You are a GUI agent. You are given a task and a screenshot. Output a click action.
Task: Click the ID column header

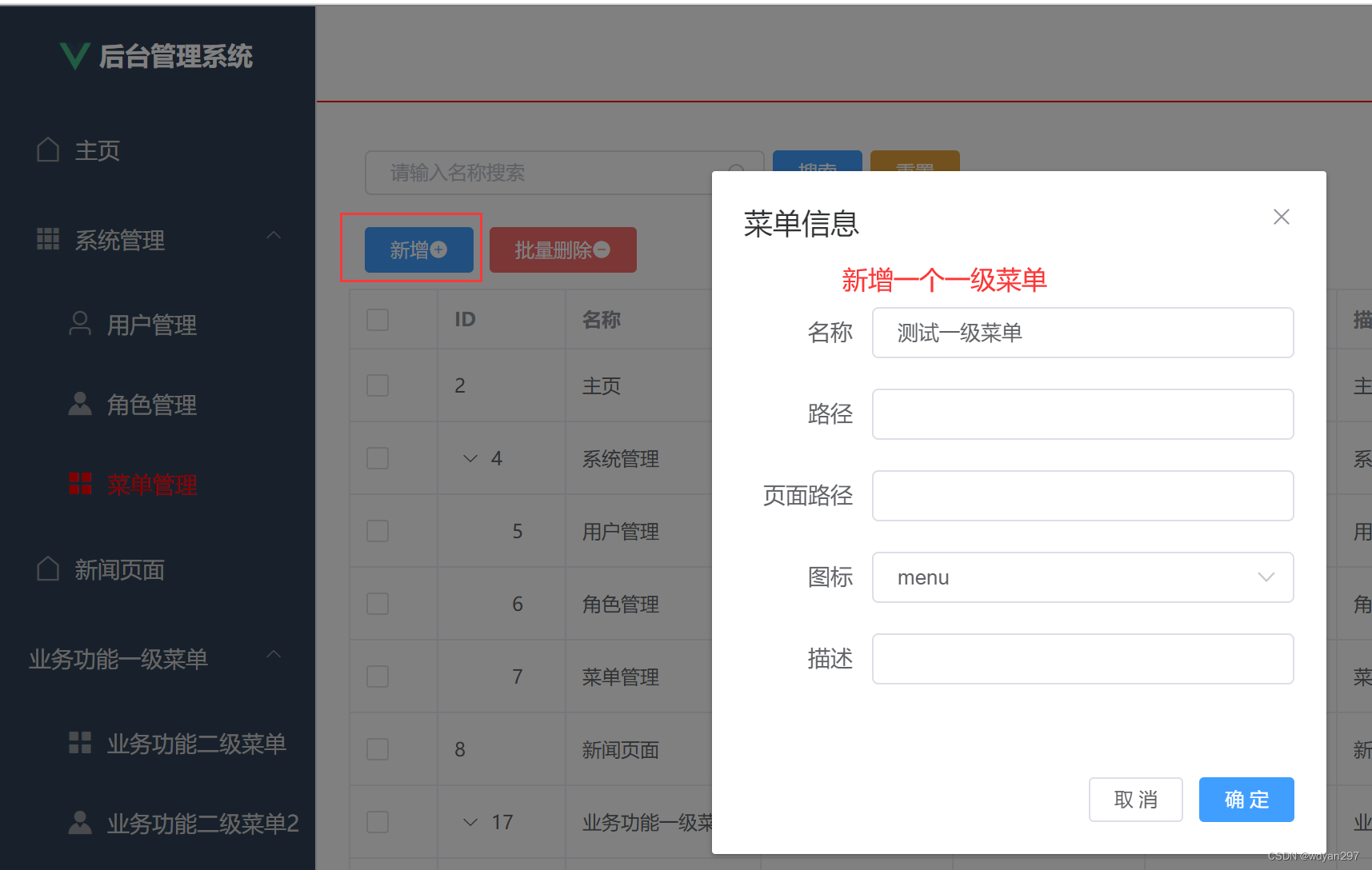(x=465, y=320)
